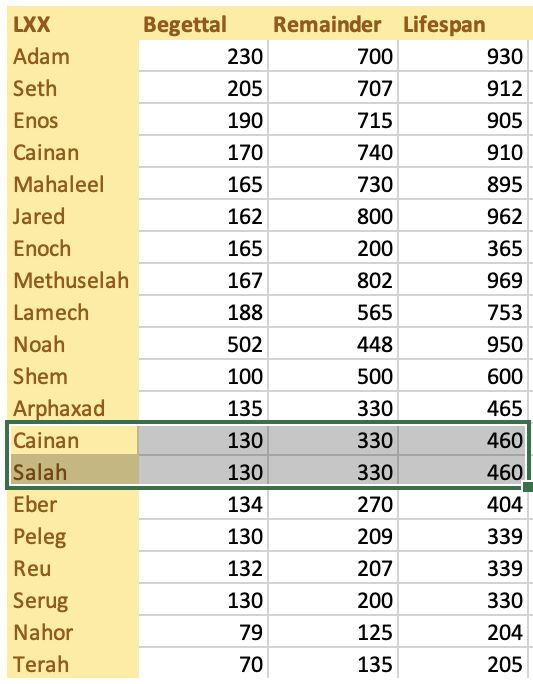This screenshot has height=684, width=533.
Task: Select Eber's begettal value 134
Action: coord(203,504)
